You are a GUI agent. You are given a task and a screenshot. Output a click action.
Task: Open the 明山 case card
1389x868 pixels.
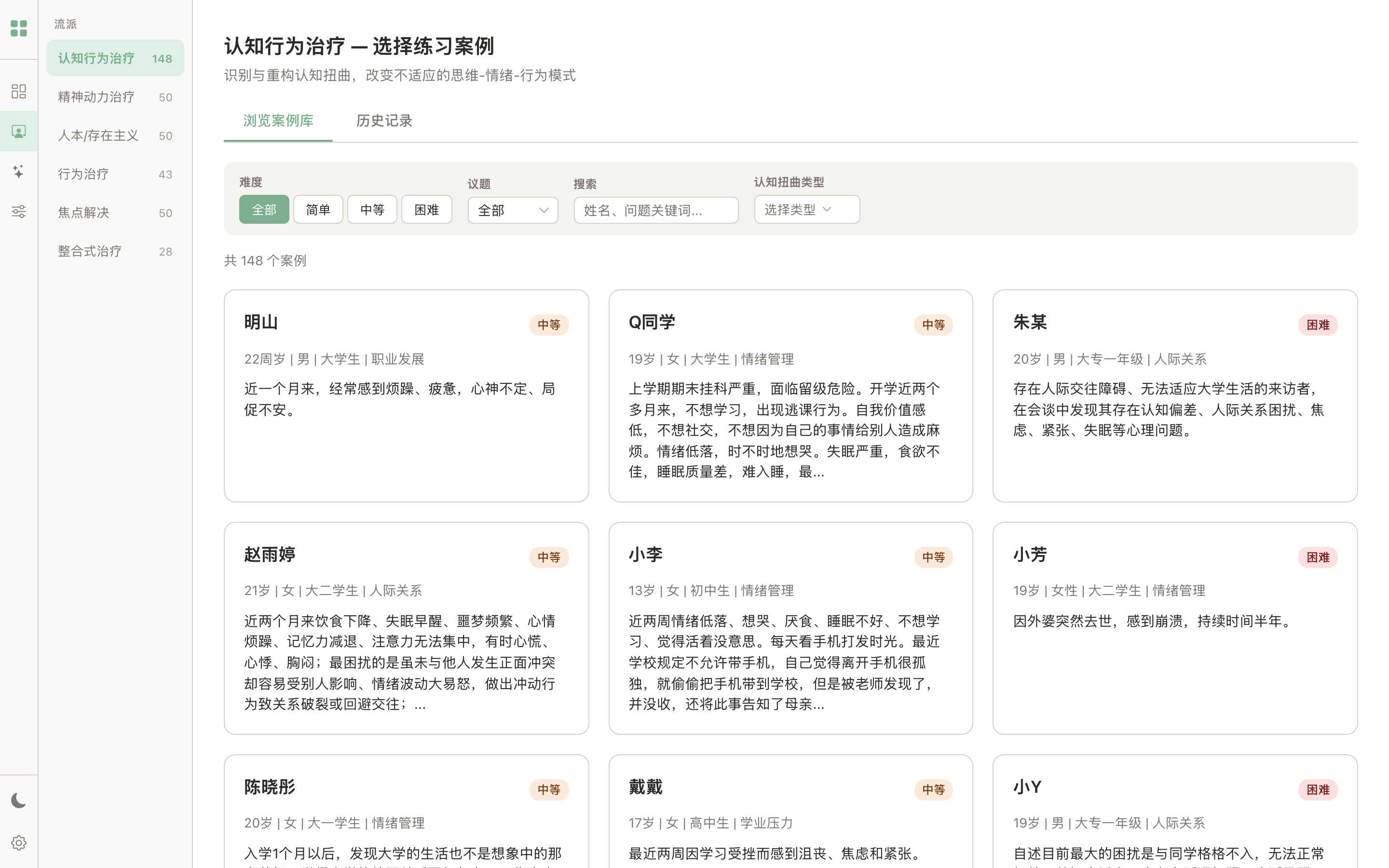(x=407, y=396)
